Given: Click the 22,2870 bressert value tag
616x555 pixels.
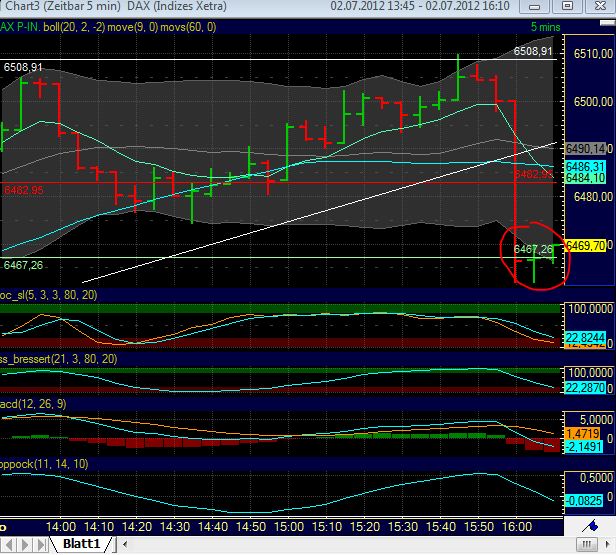Looking at the screenshot, I should tap(585, 388).
